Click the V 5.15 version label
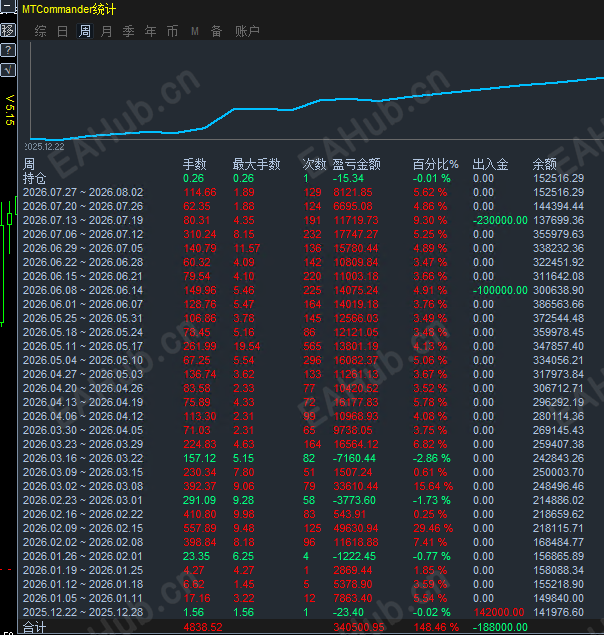The height and width of the screenshot is (635, 604). 10,110
